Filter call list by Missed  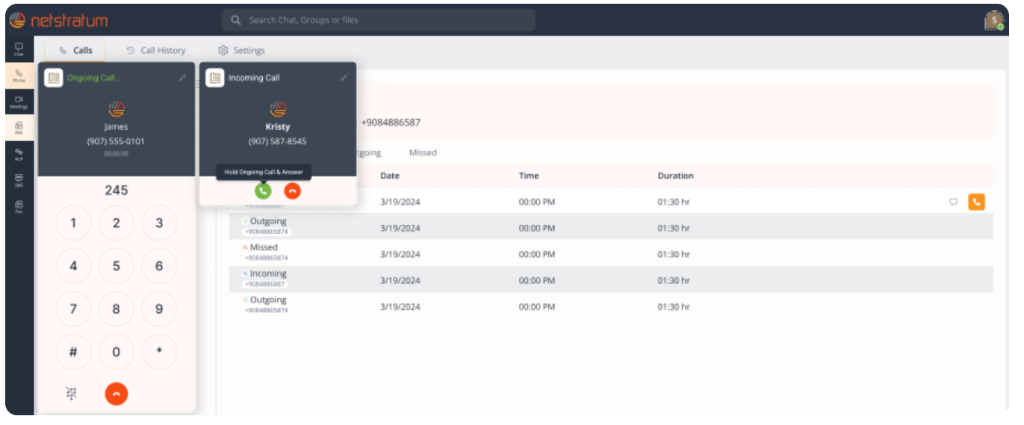point(423,153)
